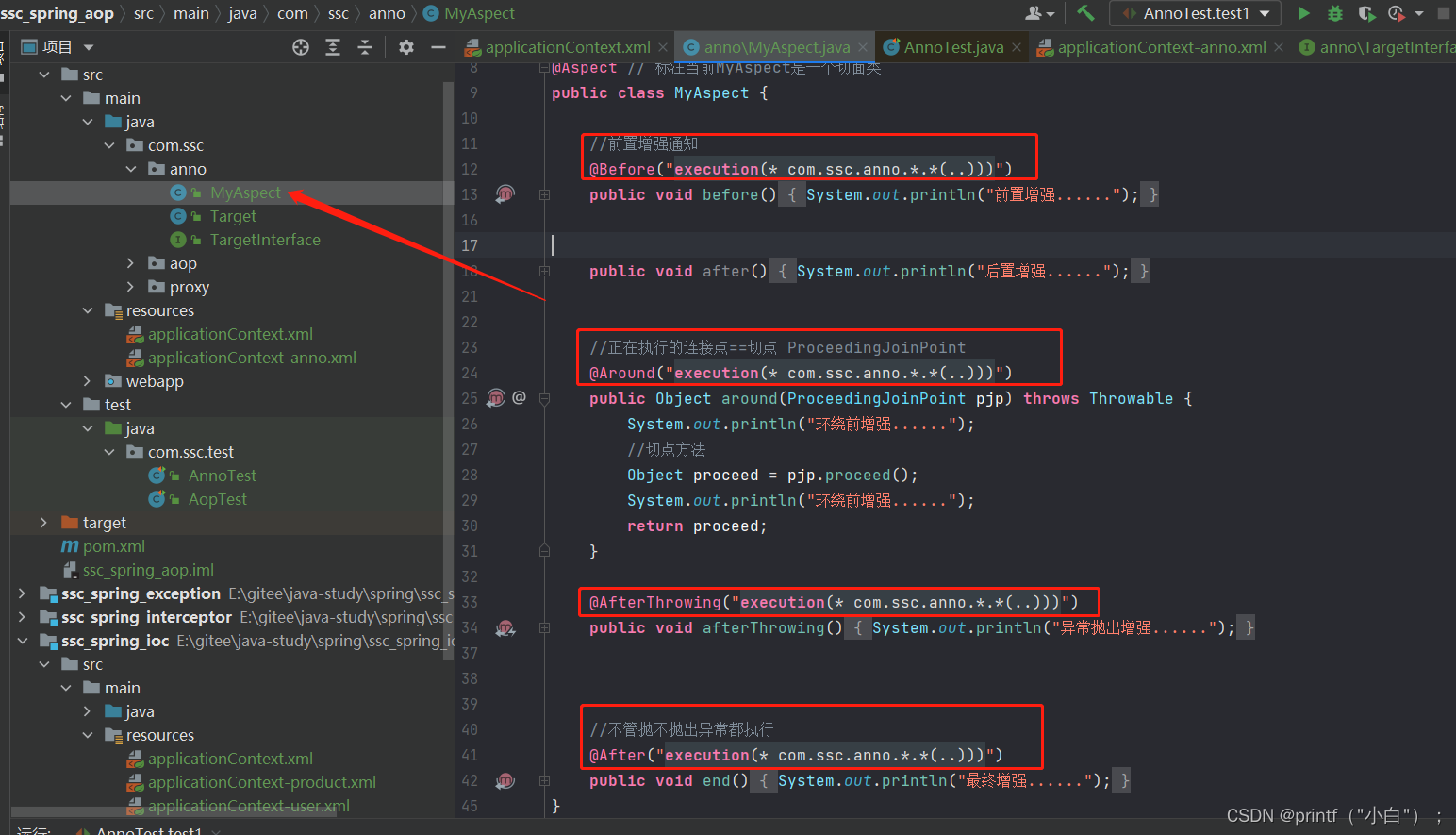Open AopTest in test package
Image resolution: width=1456 pixels, height=835 pixels.
(x=217, y=499)
